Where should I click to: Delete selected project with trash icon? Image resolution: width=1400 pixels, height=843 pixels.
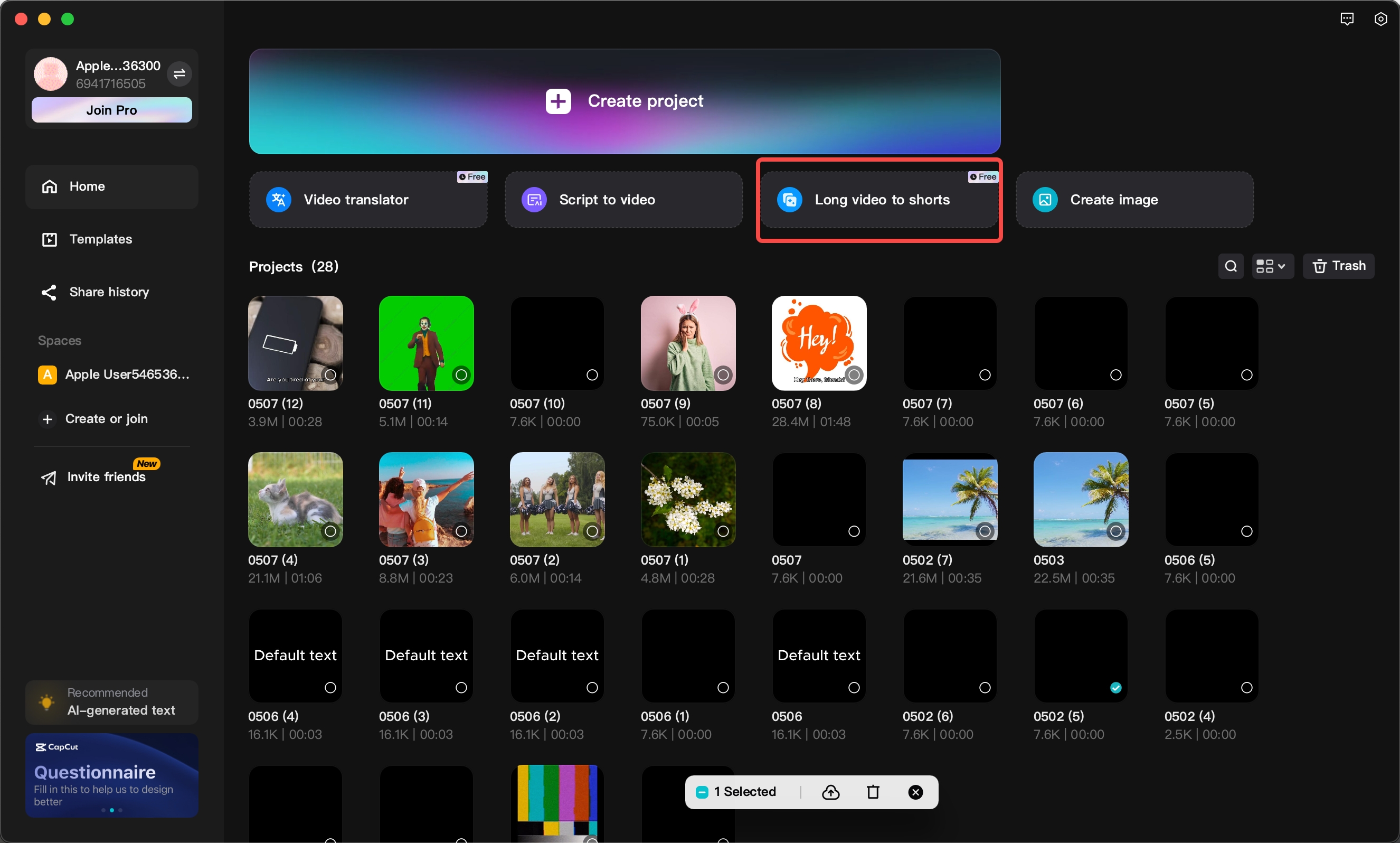point(873,792)
